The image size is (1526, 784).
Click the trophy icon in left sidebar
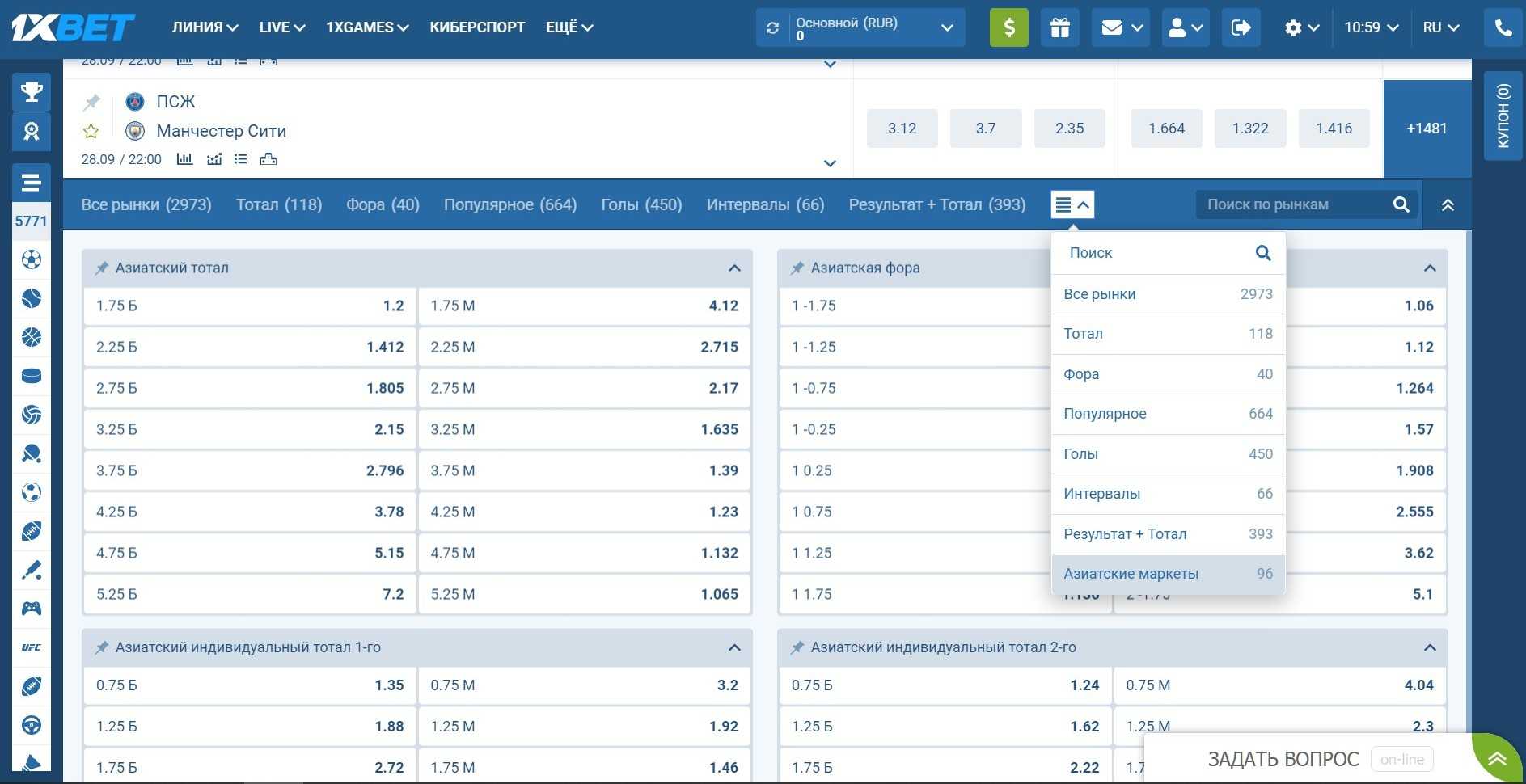(x=32, y=92)
